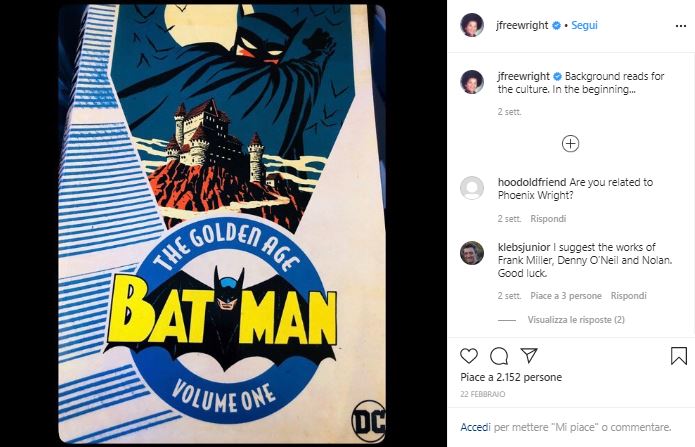View Piace a 3 persone likes
Screen dimensions: 695x447
pyautogui.click(x=566, y=296)
